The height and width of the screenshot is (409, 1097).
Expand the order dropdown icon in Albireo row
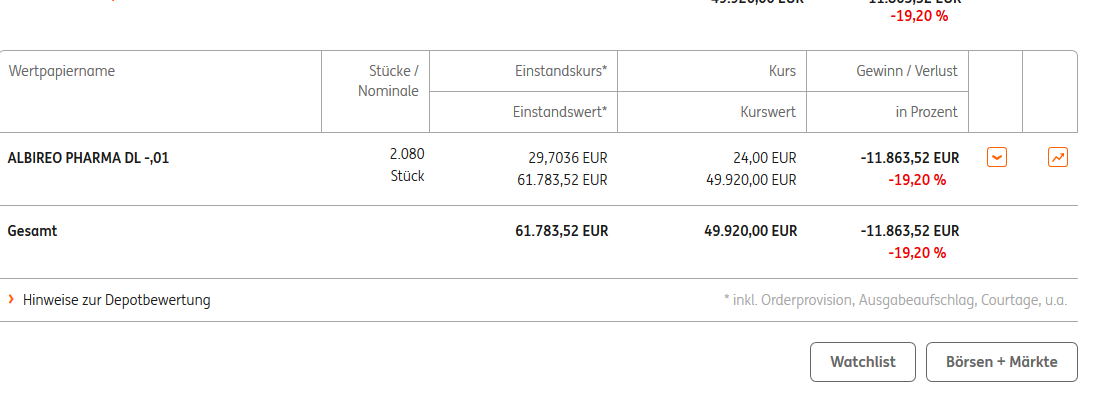click(x=997, y=157)
